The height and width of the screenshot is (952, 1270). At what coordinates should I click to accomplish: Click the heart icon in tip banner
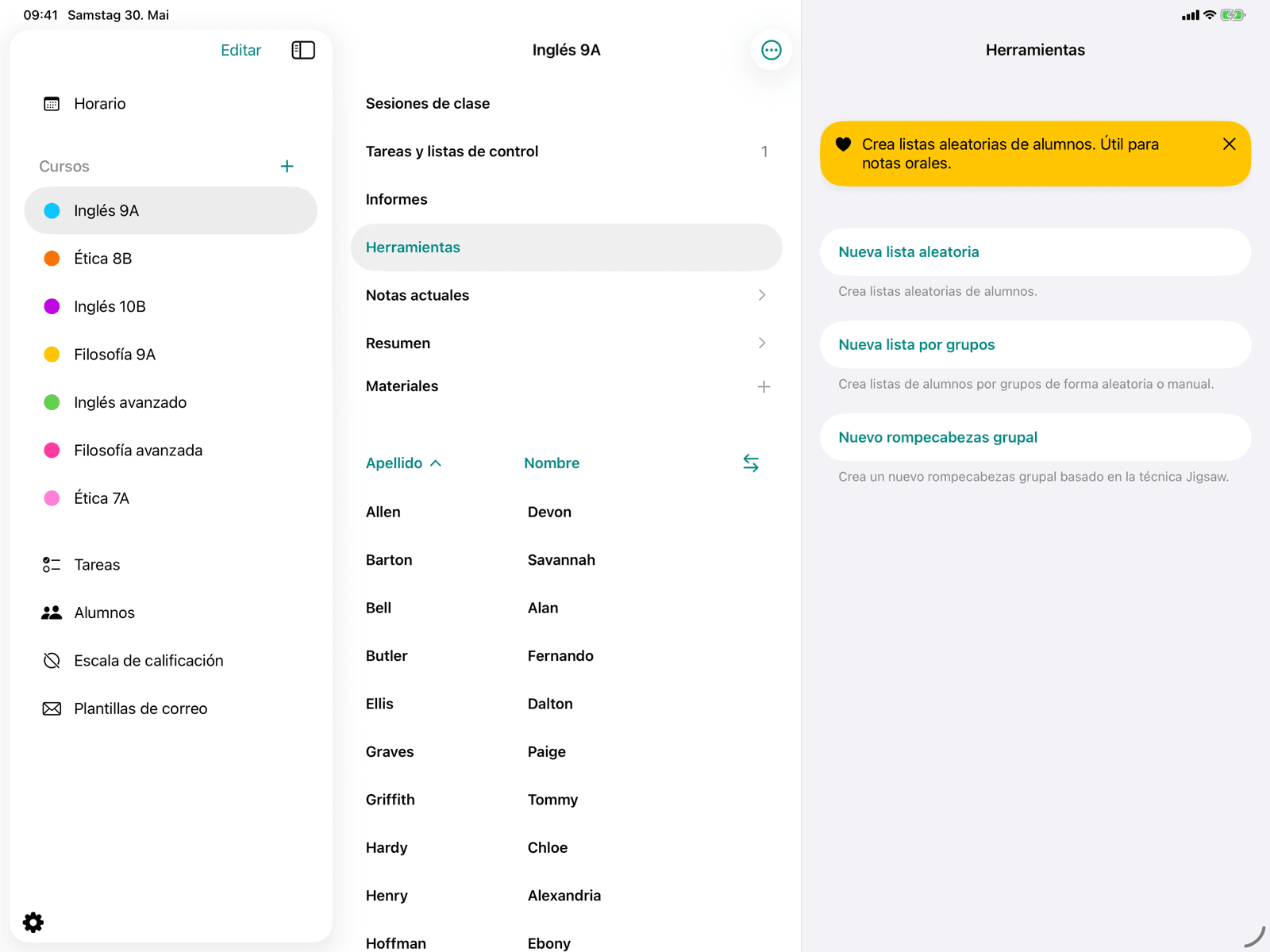843,144
